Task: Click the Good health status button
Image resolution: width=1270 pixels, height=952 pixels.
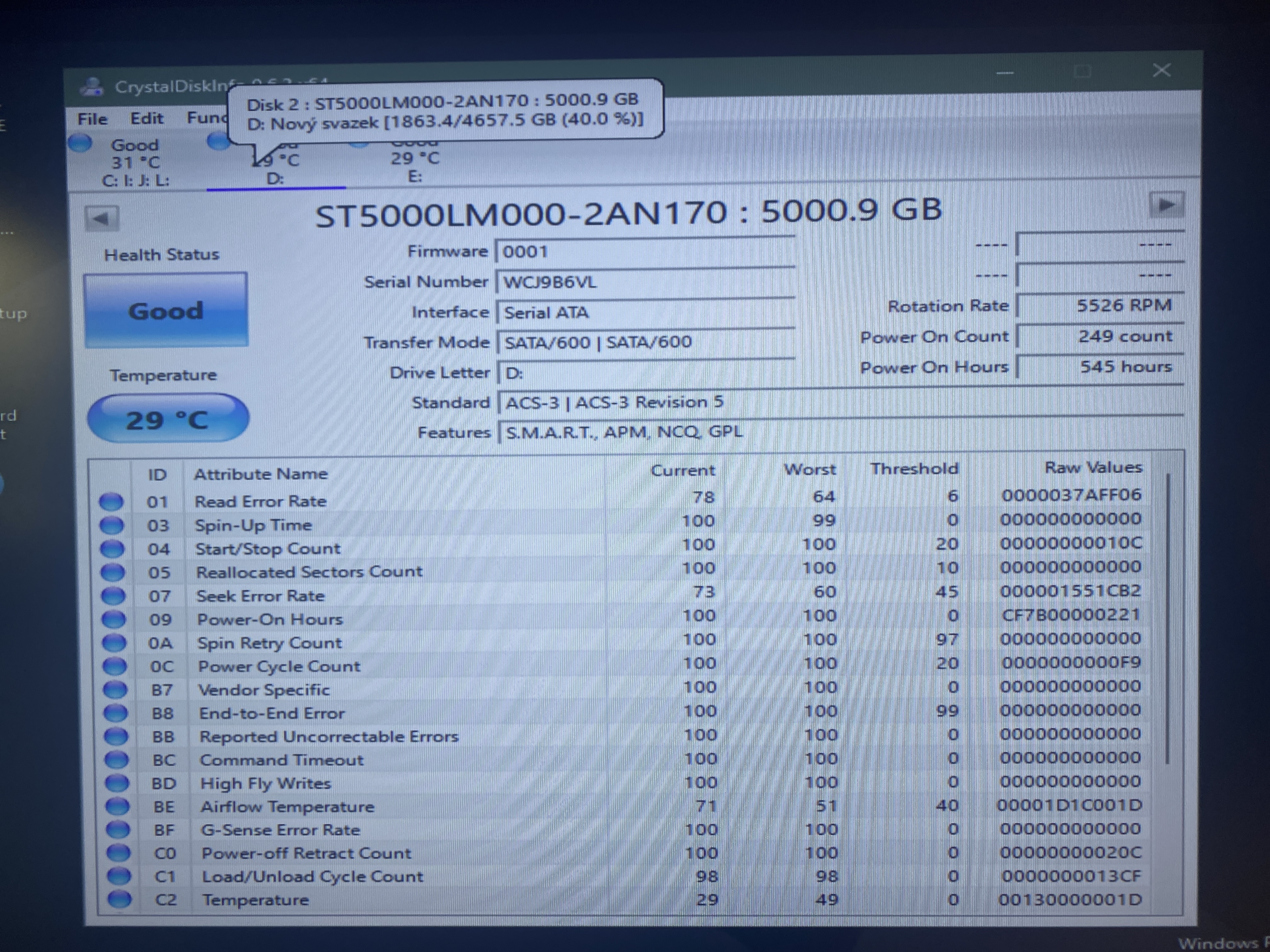Action: [166, 310]
